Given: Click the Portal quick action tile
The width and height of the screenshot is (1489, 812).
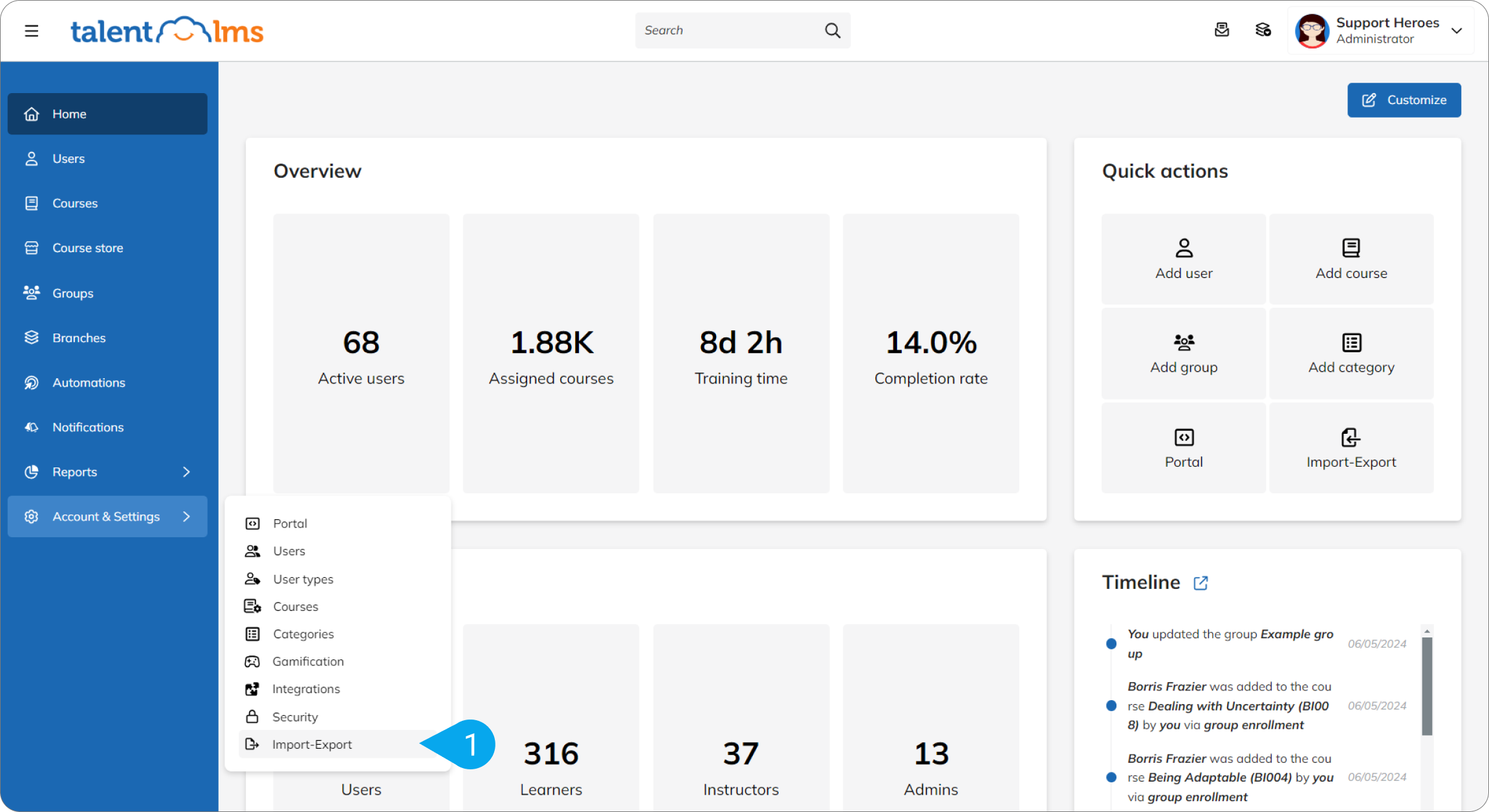Looking at the screenshot, I should coord(1184,447).
